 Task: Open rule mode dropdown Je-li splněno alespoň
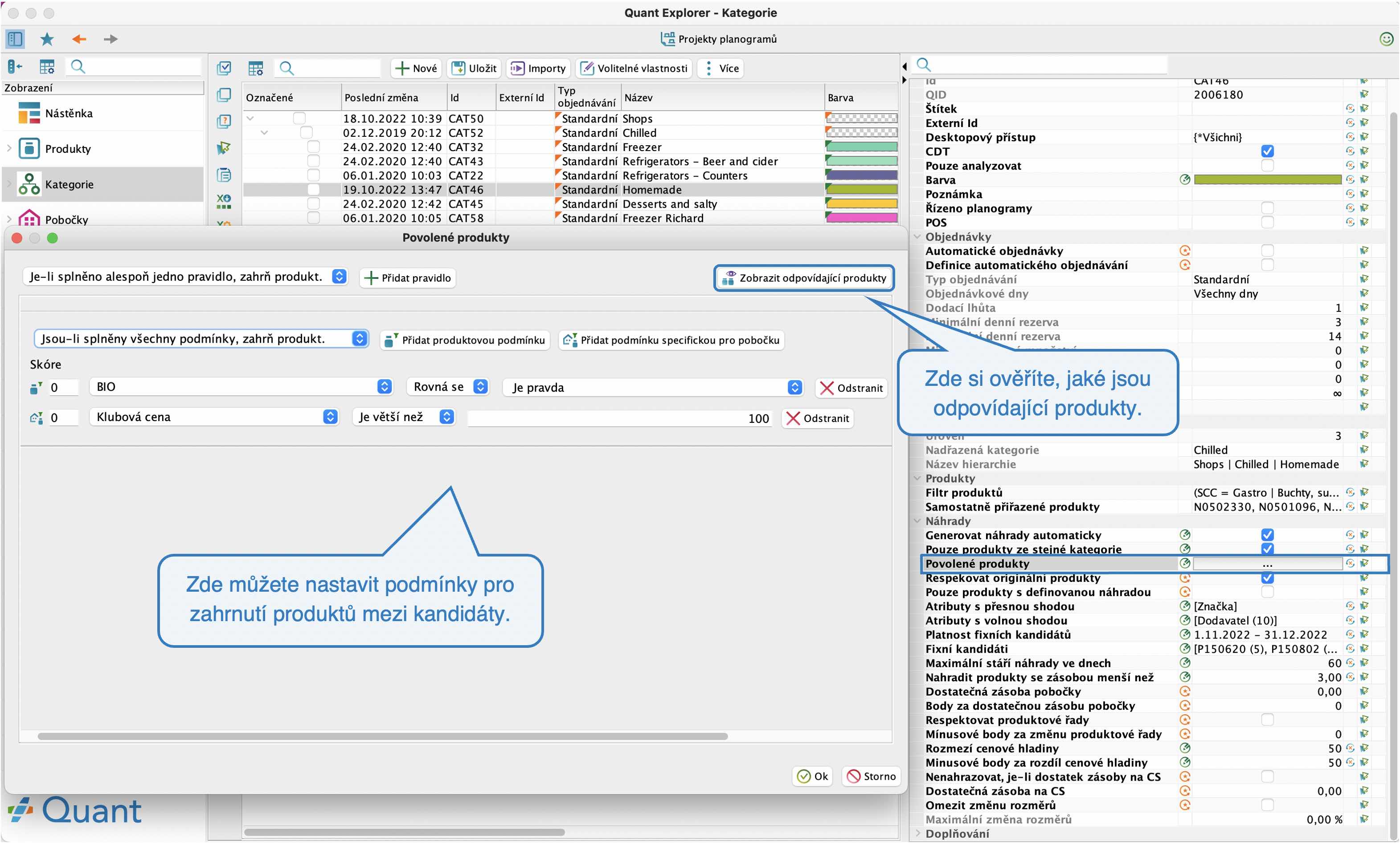185,277
